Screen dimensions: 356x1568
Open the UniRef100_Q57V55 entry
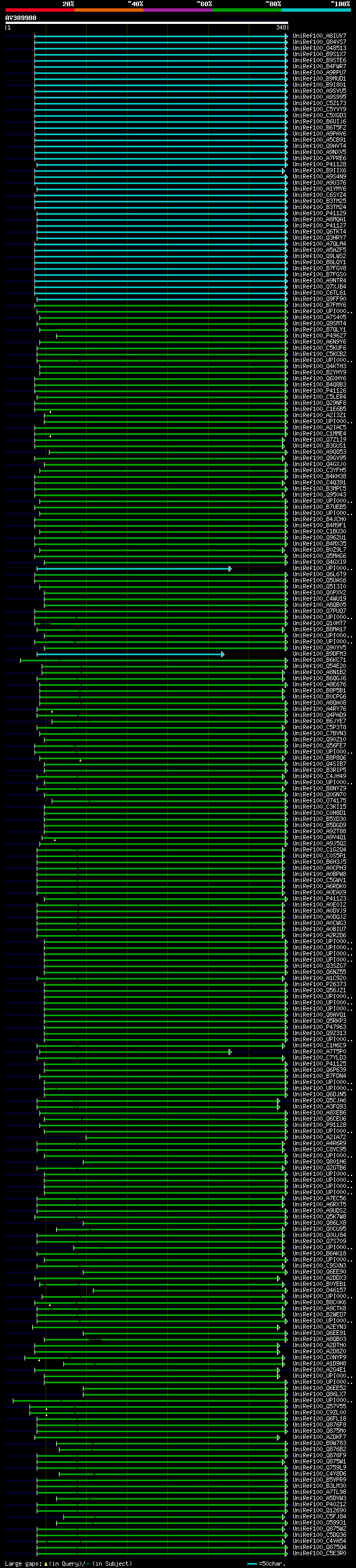click(x=319, y=1407)
